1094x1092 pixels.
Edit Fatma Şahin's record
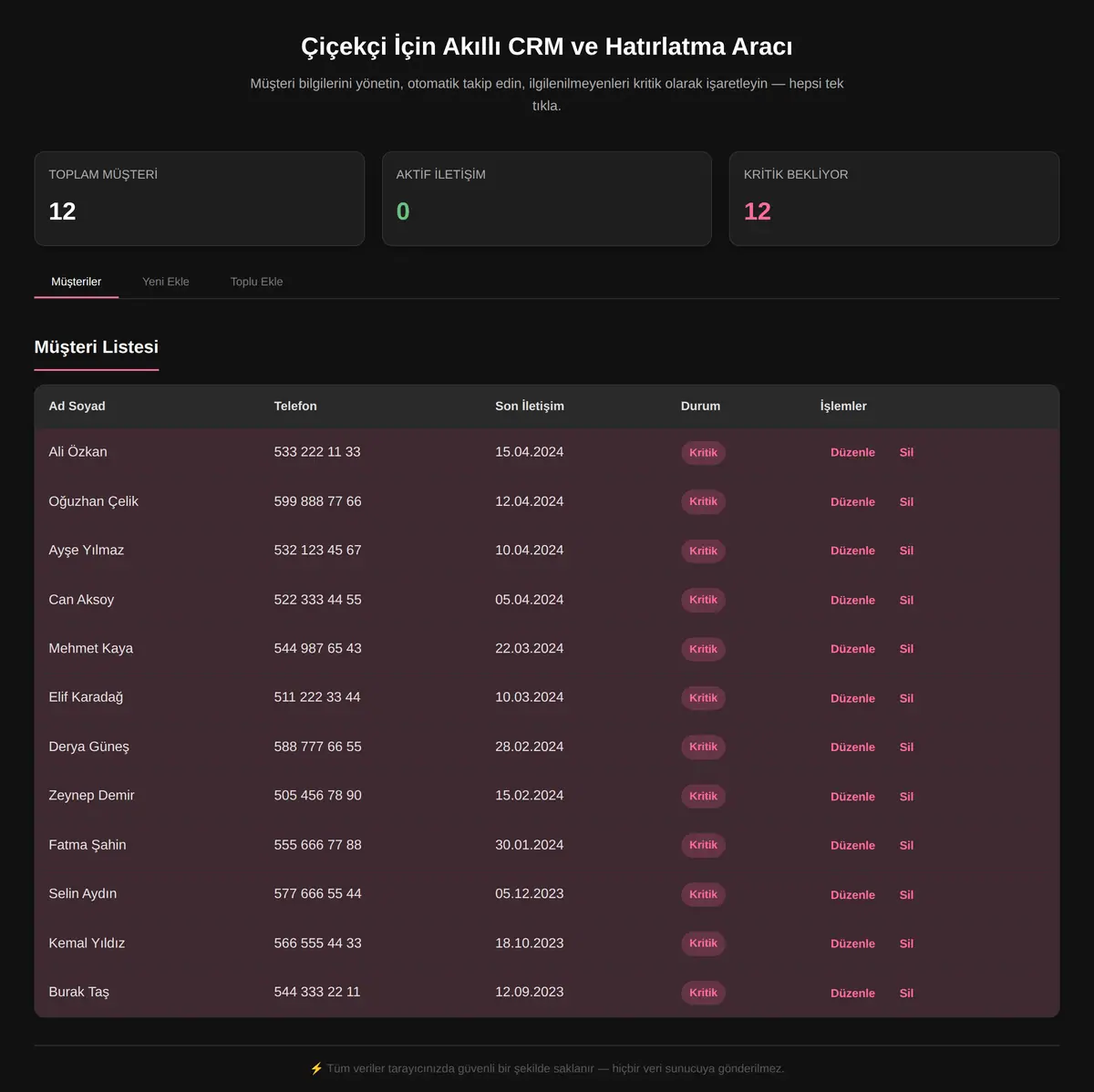pyautogui.click(x=852, y=846)
